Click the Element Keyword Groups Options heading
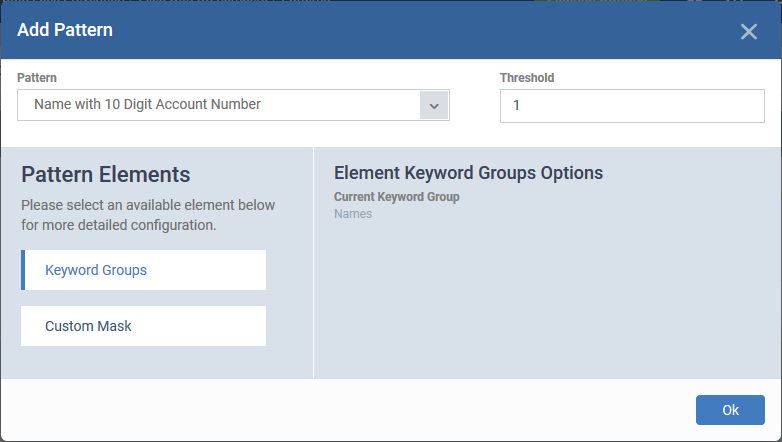Viewport: 782px width, 442px height. click(468, 173)
